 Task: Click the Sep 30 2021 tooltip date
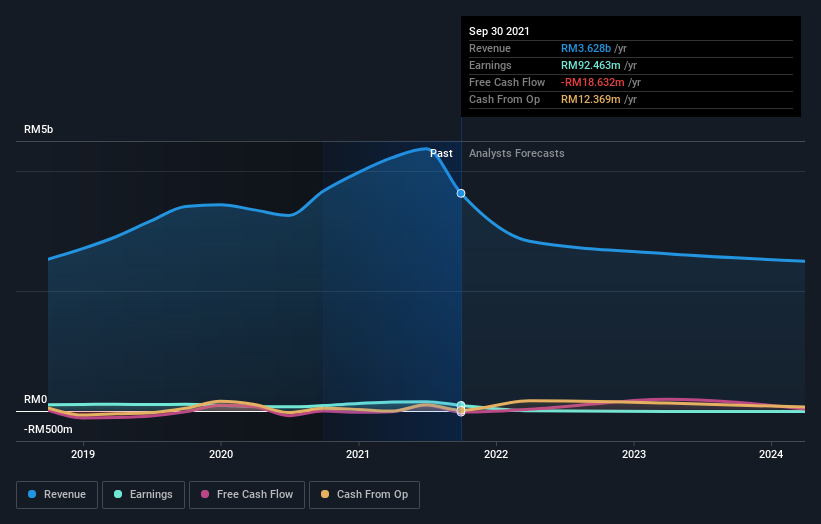pyautogui.click(x=499, y=31)
